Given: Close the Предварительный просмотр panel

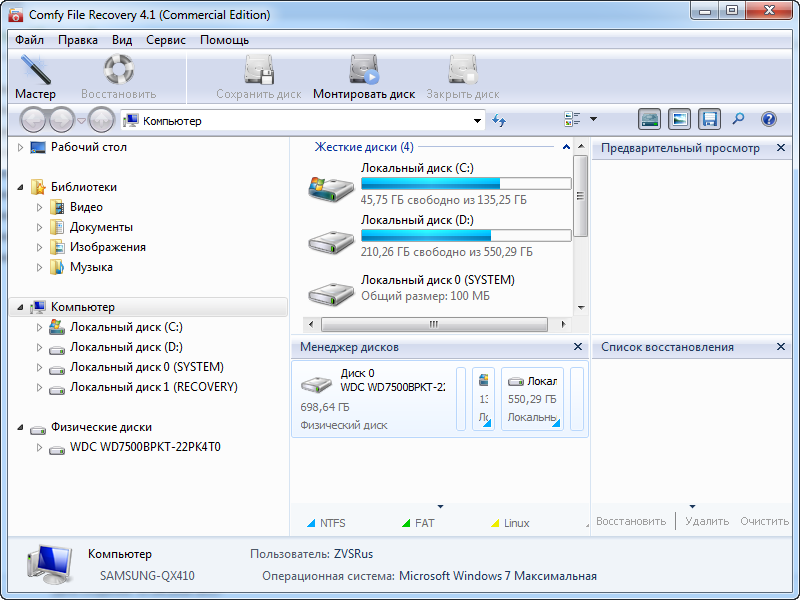Looking at the screenshot, I should 781,147.
